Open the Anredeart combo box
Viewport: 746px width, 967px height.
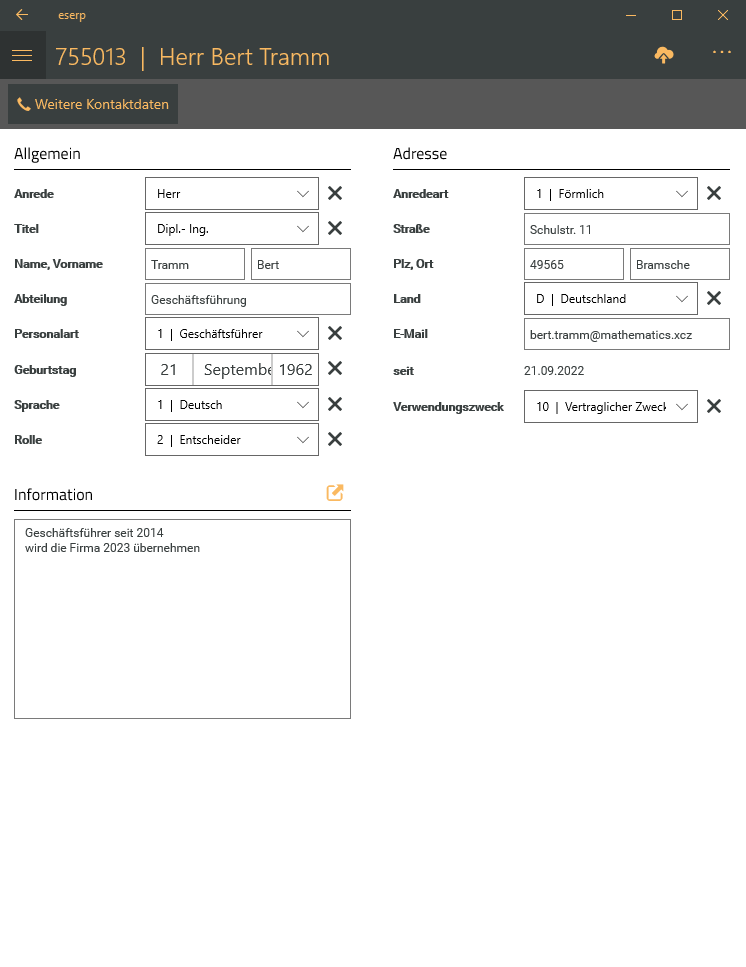611,194
